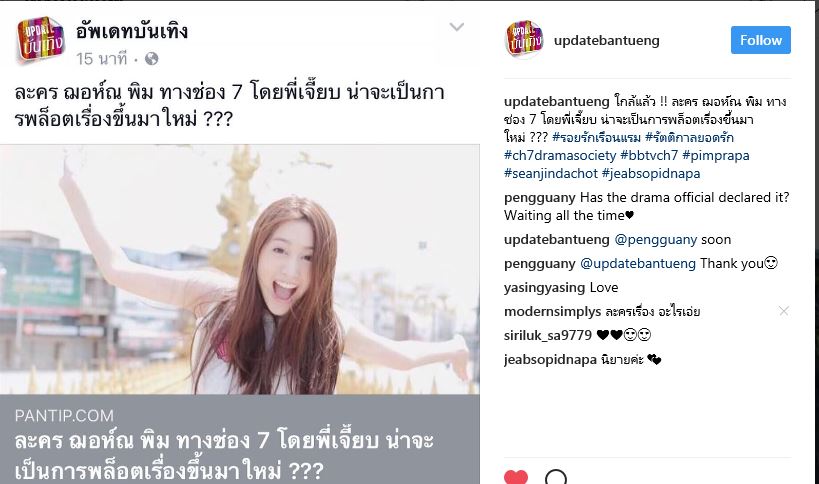
Task: Delete the modernsimplys comment with X
Action: pyautogui.click(x=783, y=311)
